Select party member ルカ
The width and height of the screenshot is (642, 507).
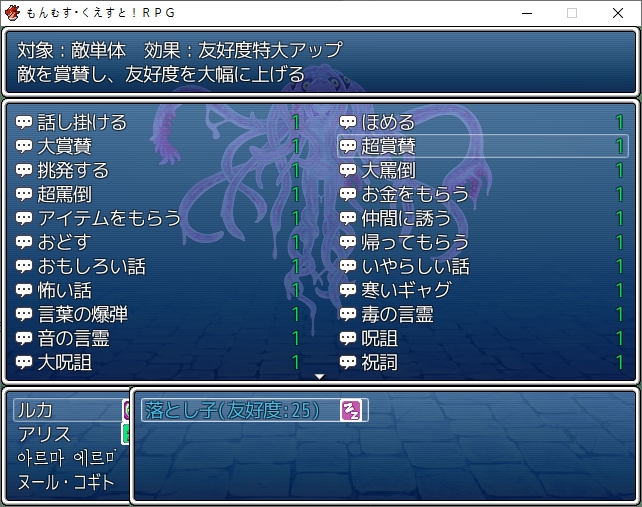pos(35,410)
